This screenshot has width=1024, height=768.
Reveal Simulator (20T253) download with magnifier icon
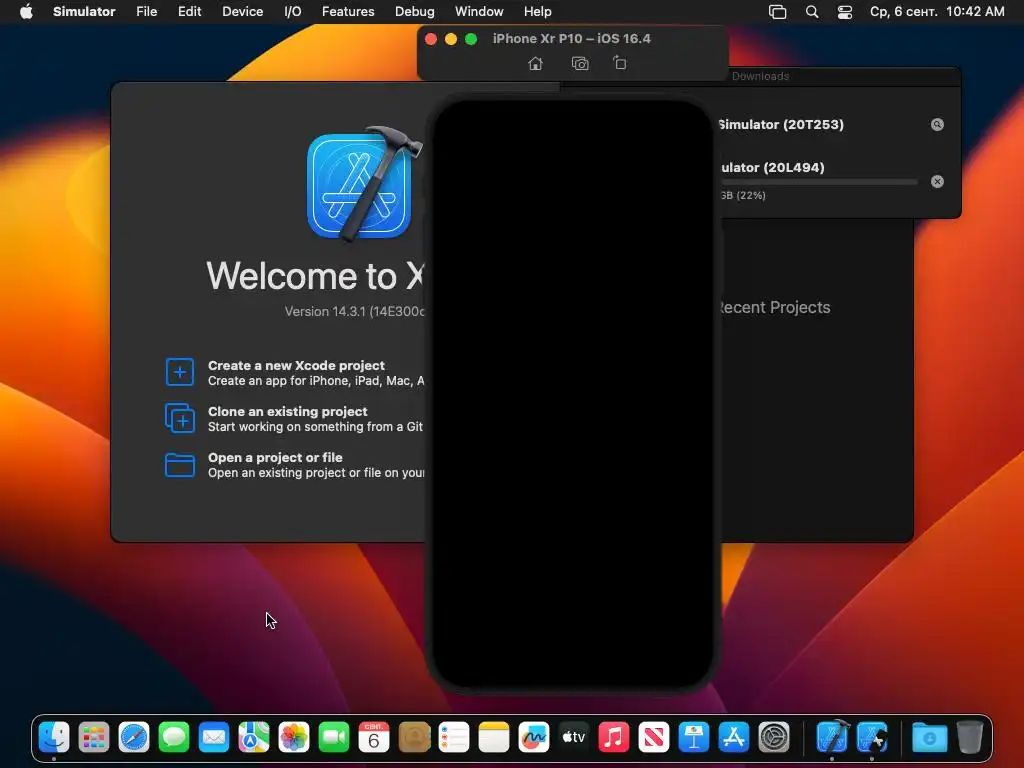tap(937, 125)
